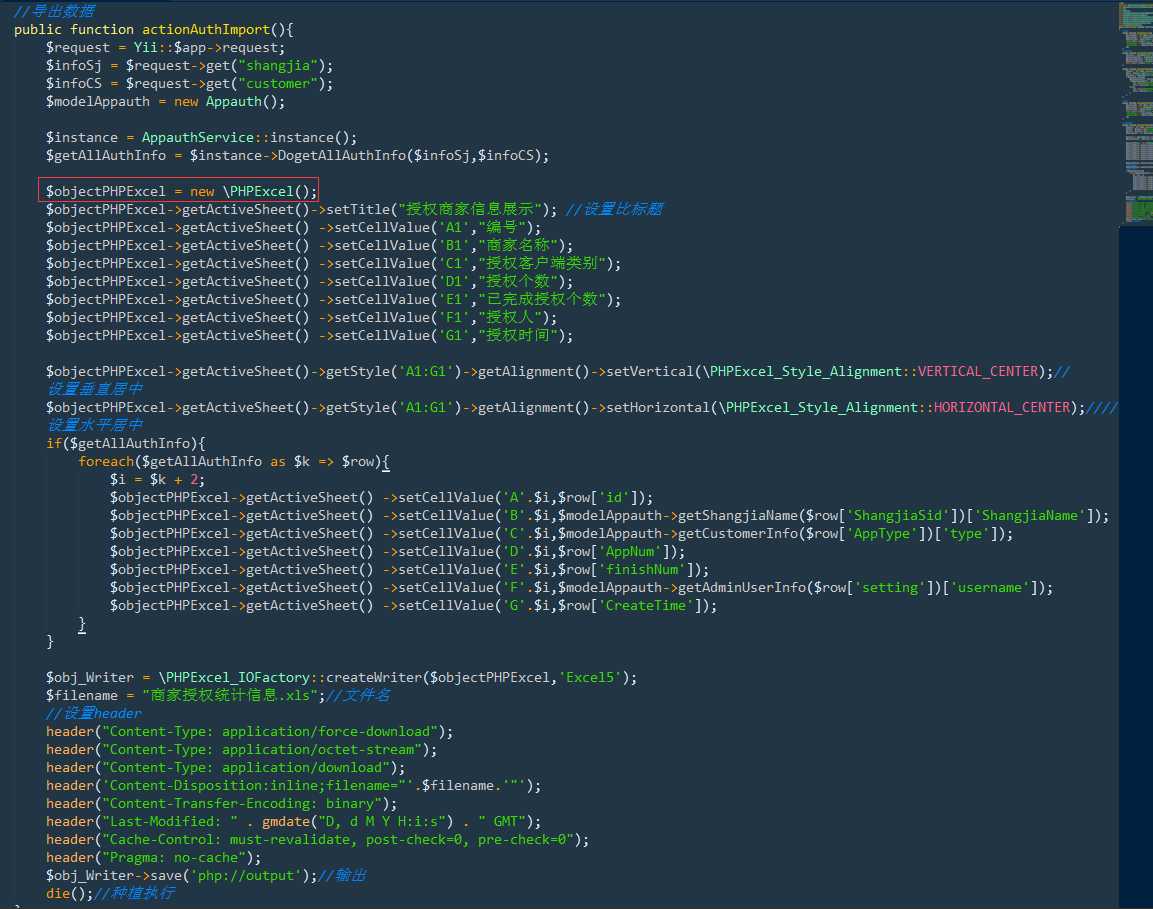Click the 'php://output' string

coord(246,876)
